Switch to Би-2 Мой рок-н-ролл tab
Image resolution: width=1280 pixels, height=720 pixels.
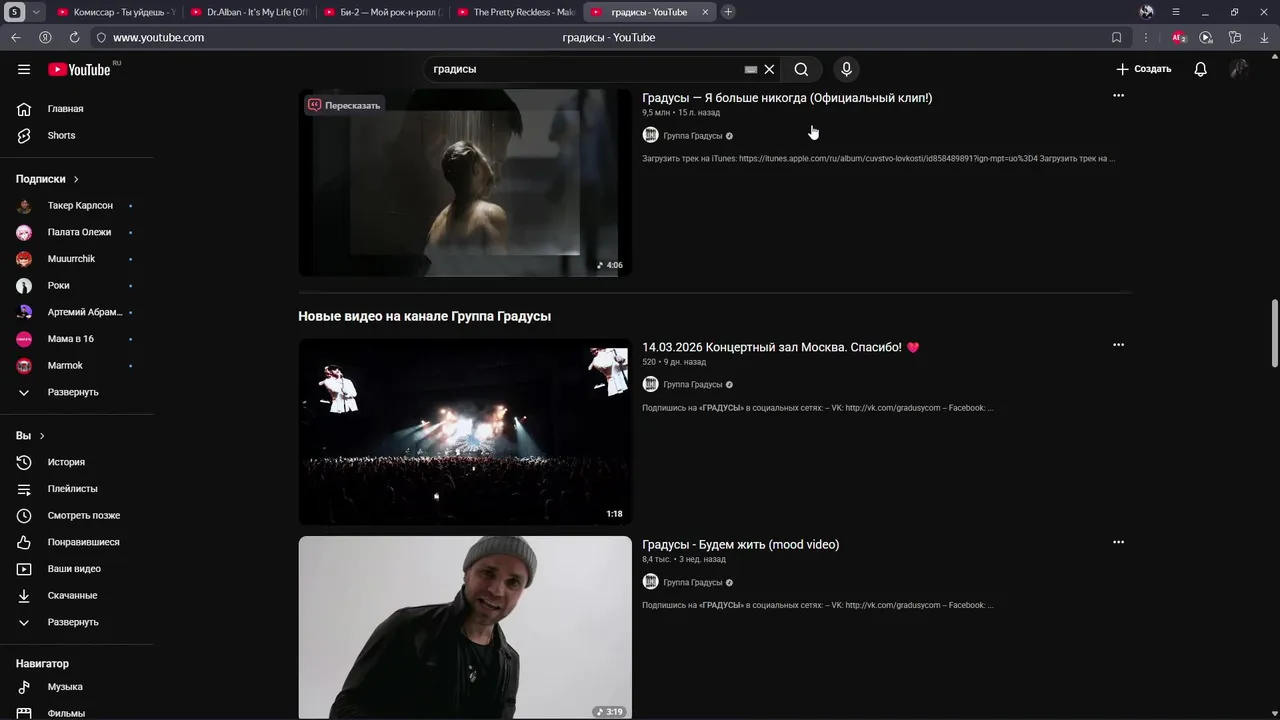click(383, 12)
